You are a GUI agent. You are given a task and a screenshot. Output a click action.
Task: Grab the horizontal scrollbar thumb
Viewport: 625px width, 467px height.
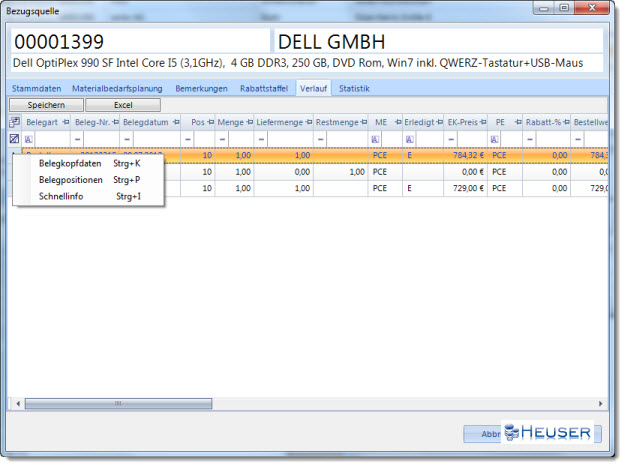click(x=118, y=404)
